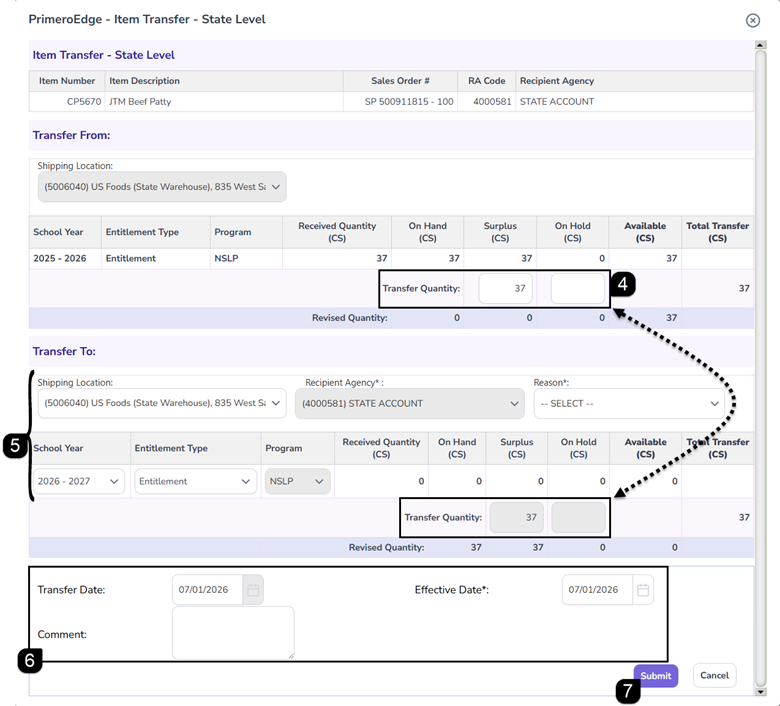Click 'Transfer From:' section heading
Screen dimensions: 780x706
tap(71, 135)
